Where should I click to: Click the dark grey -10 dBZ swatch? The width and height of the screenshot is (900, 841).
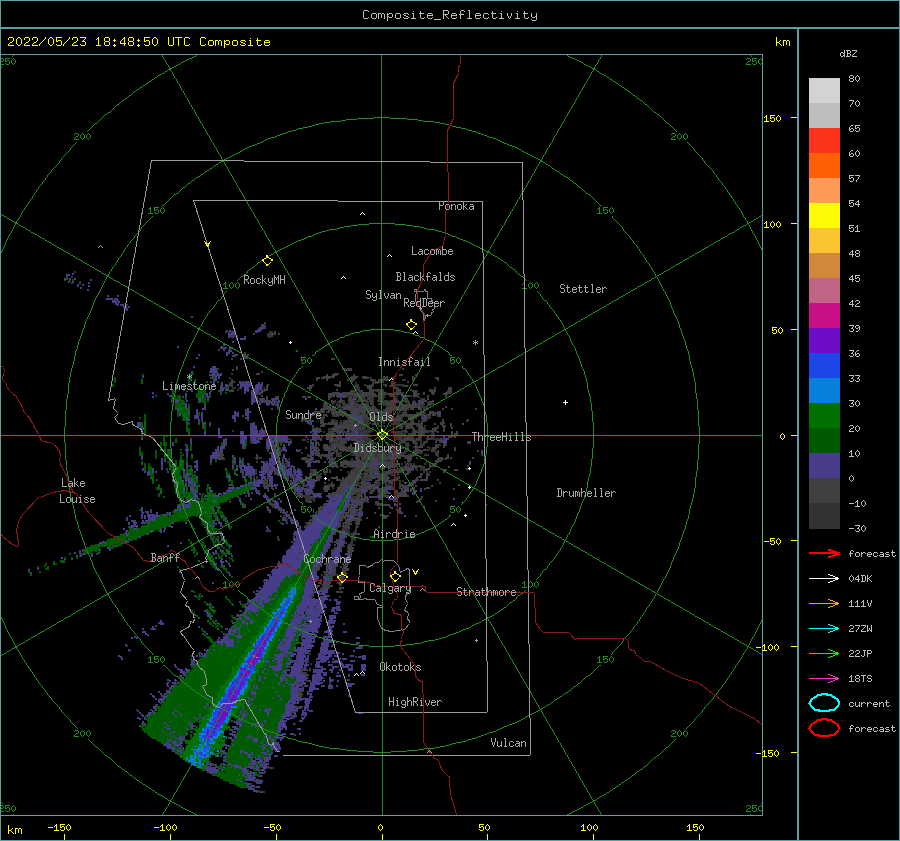824,491
